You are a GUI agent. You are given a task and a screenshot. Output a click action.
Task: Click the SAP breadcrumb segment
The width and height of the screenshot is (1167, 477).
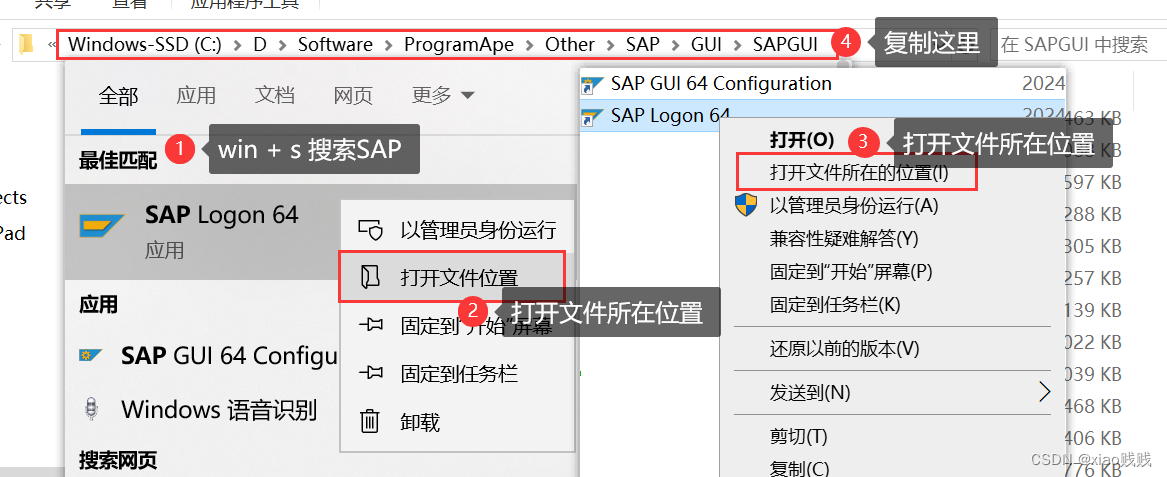click(x=642, y=45)
